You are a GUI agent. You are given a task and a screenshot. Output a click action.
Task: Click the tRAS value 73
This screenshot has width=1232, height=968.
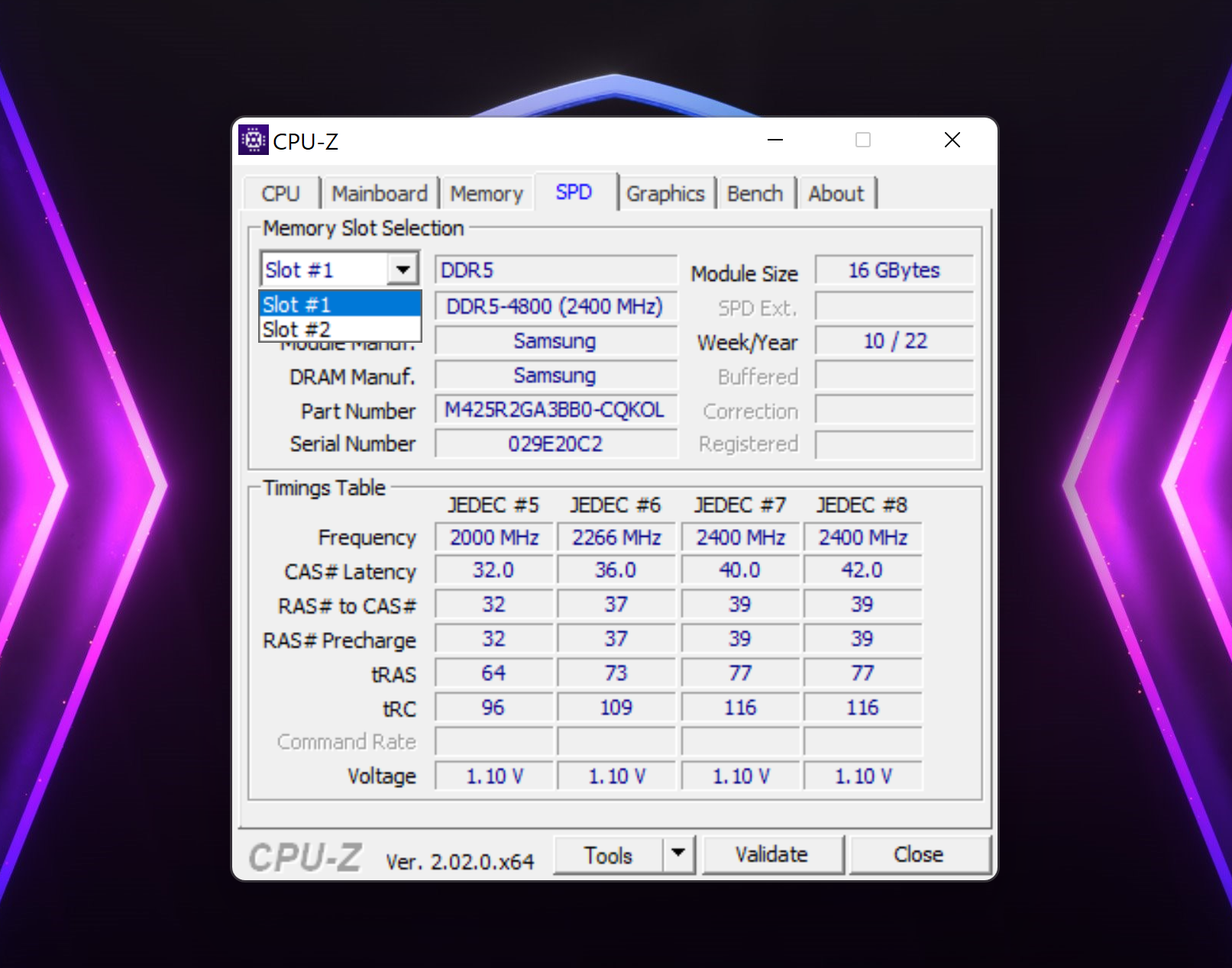pyautogui.click(x=616, y=673)
